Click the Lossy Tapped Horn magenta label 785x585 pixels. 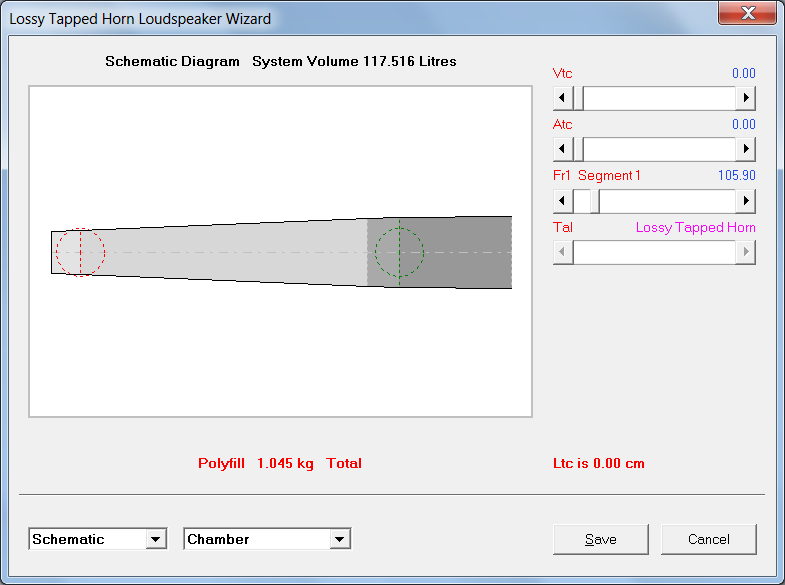tap(695, 227)
